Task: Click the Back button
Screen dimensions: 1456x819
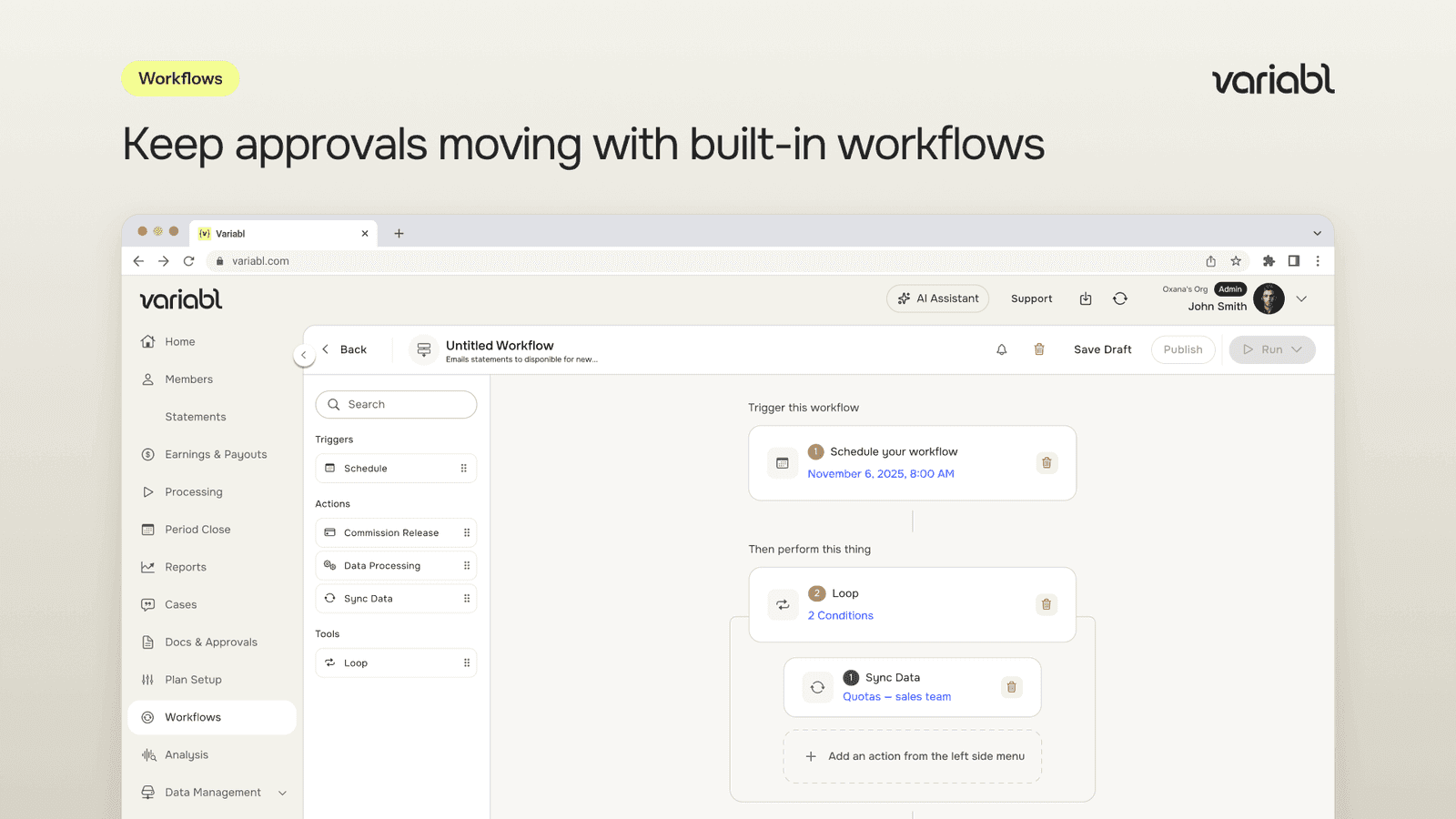Action: coord(344,349)
